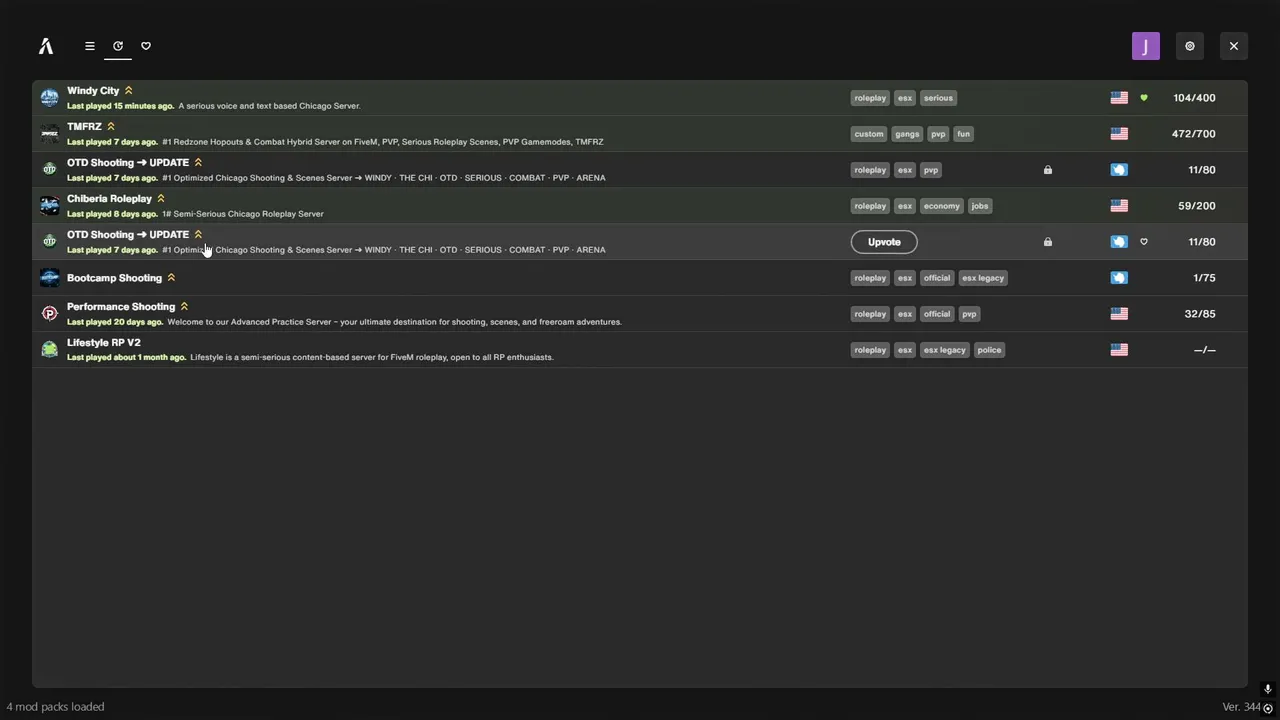Select the Chiberia Roleplay server name
This screenshot has height=720, width=1280.
click(x=109, y=199)
